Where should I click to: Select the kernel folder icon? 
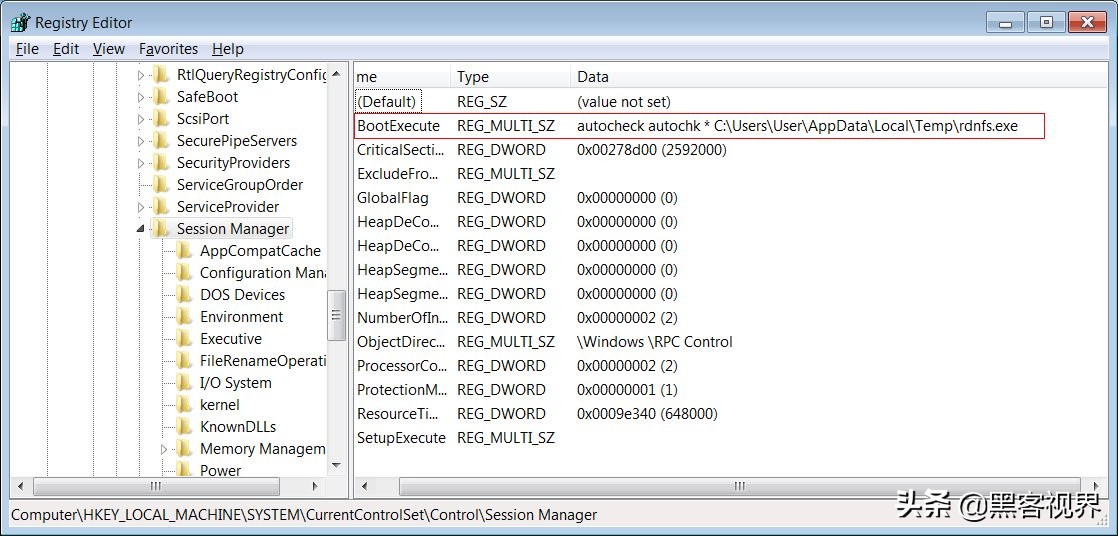click(x=184, y=405)
